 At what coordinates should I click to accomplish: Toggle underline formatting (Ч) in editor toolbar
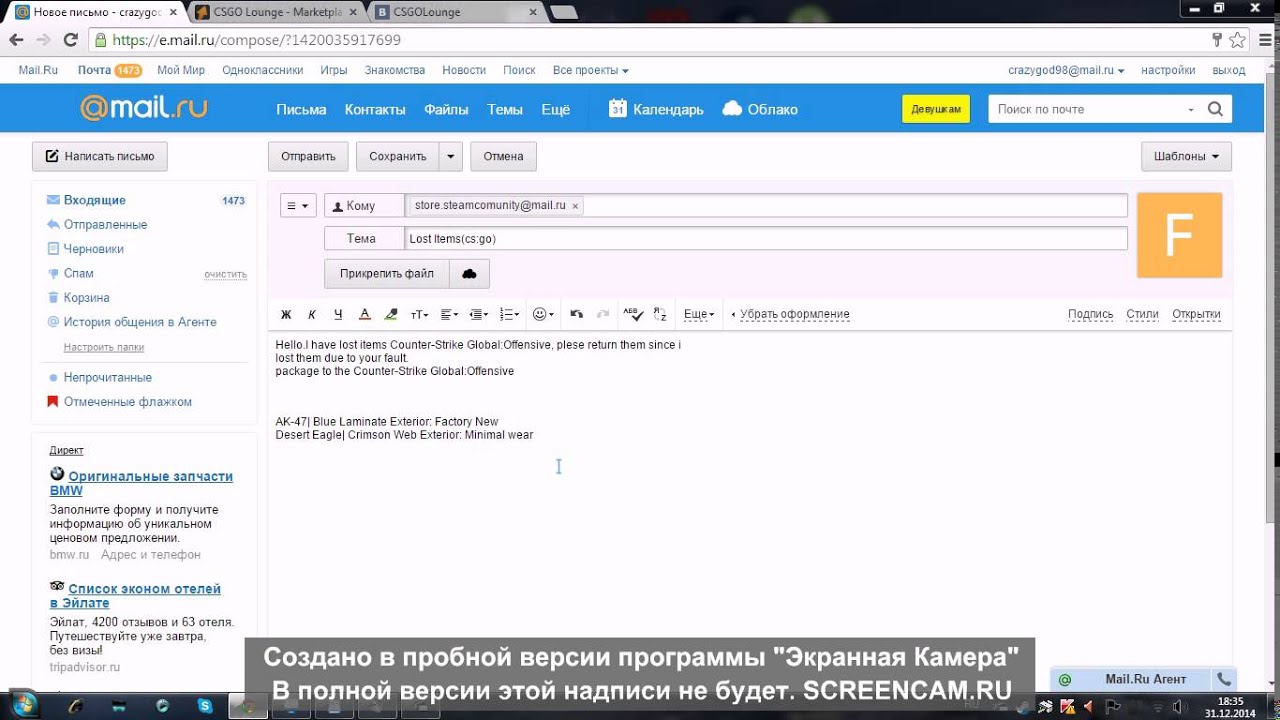coord(338,314)
